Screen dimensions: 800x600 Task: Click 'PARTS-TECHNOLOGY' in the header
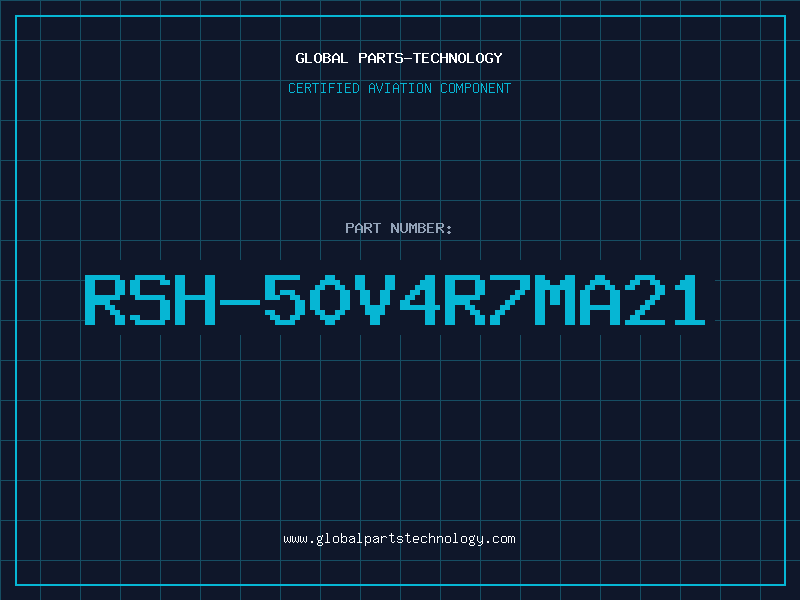pos(430,58)
